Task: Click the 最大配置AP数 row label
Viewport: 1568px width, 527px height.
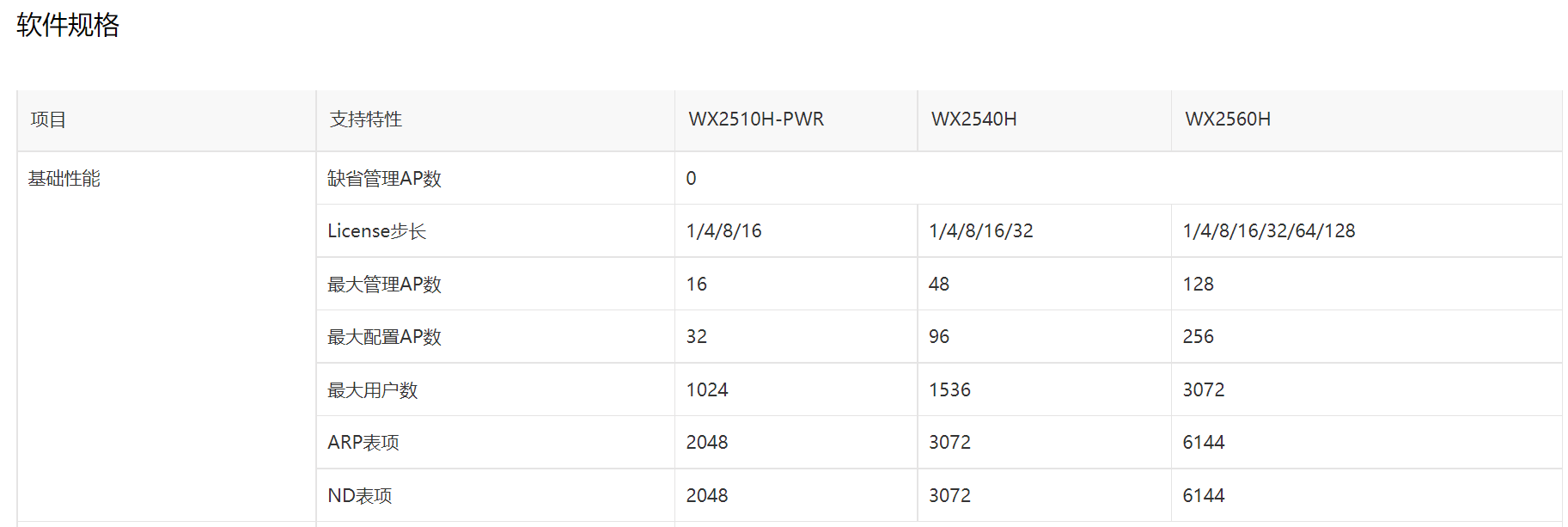Action: click(384, 337)
